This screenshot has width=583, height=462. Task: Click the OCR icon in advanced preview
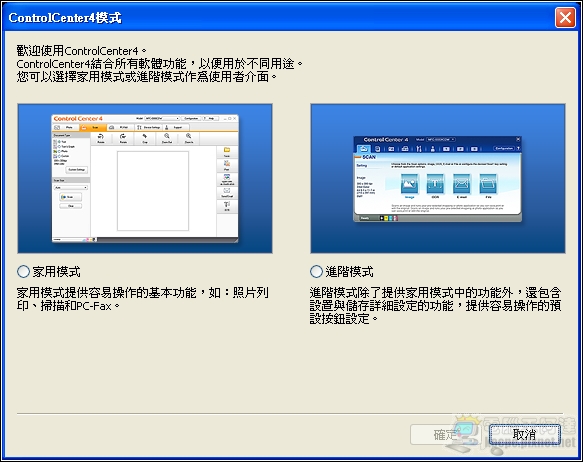pos(435,184)
